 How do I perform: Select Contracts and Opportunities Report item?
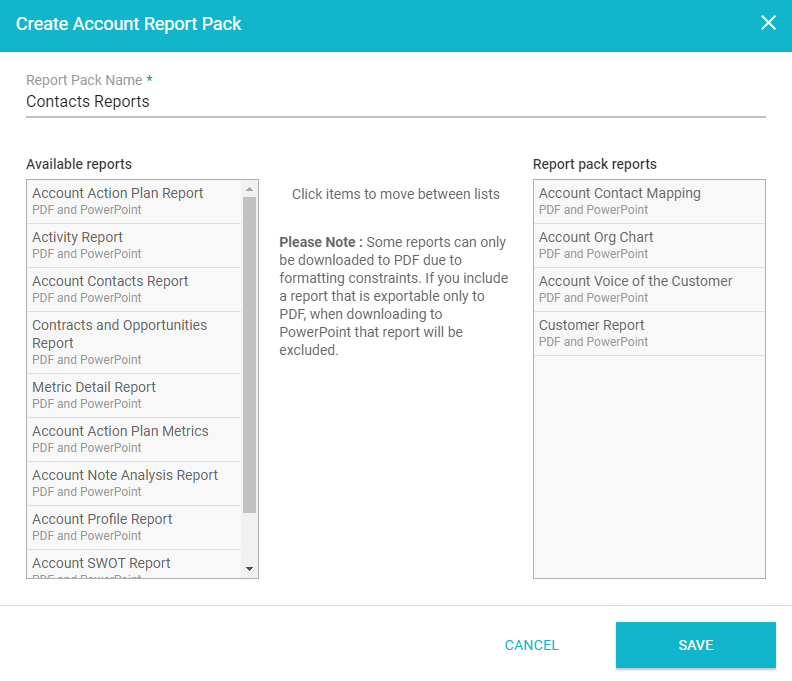tap(134, 342)
